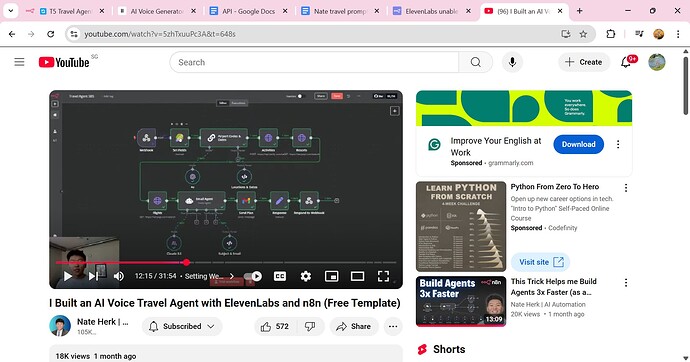The height and width of the screenshot is (362, 690).
Task: Open This Trick Helps me Build video title
Action: (554, 287)
